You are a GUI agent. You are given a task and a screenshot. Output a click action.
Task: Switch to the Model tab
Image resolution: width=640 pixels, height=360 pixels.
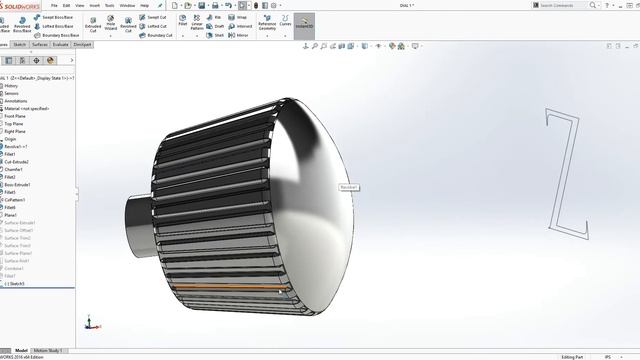click(21, 351)
